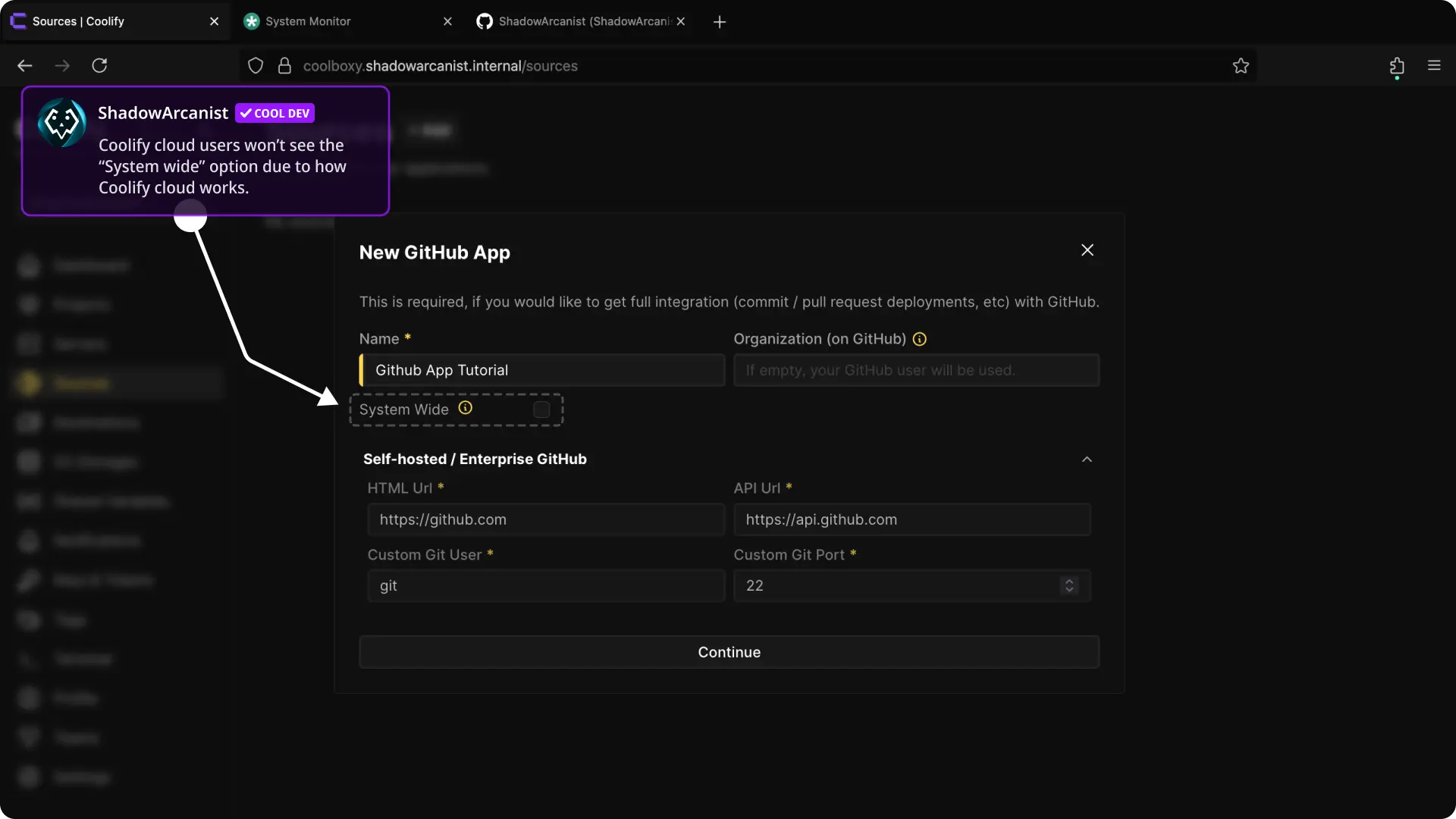Click the Name input field
Viewport: 1456px width, 819px height.
click(x=542, y=370)
